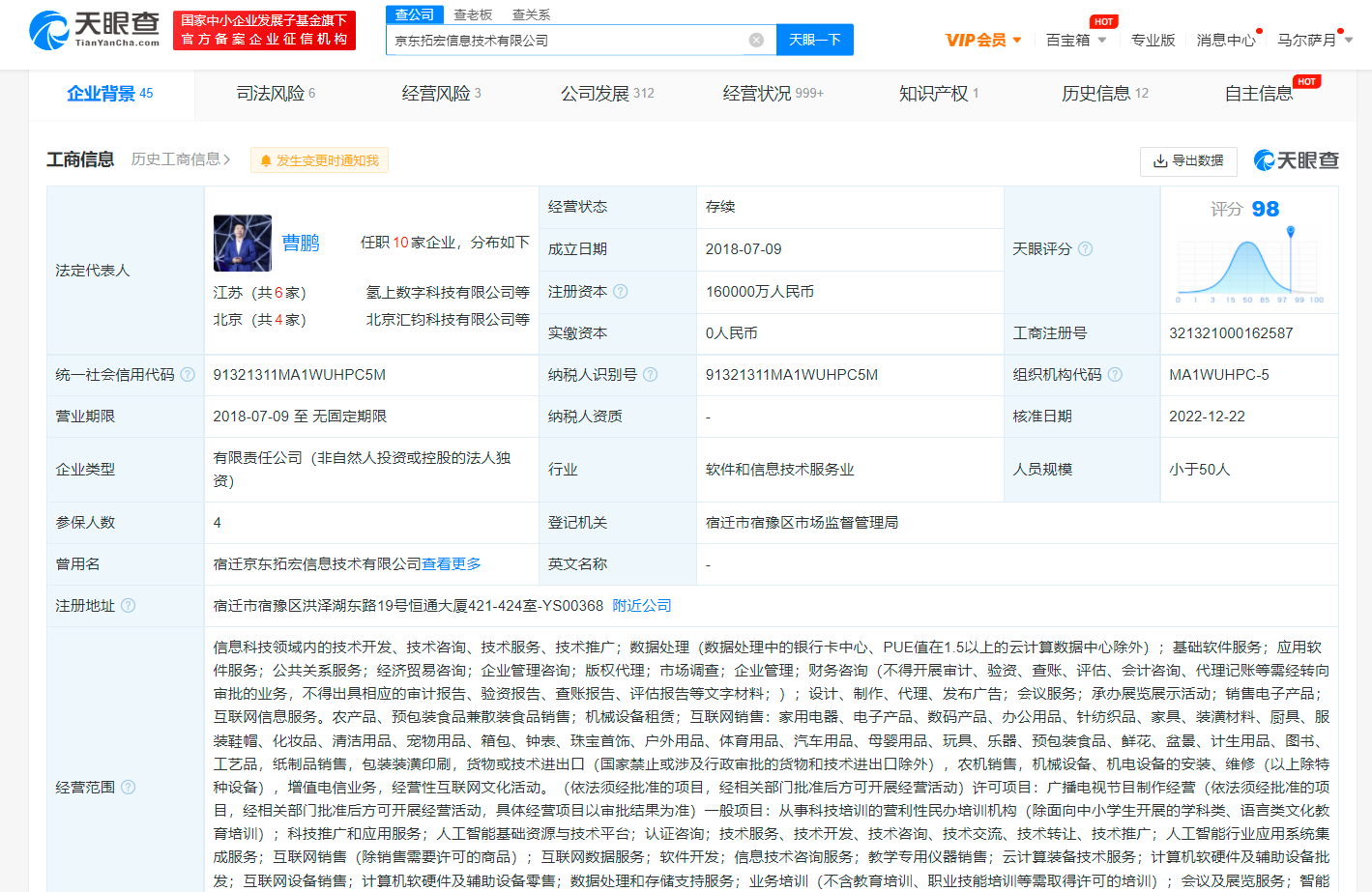This screenshot has width=1372, height=892.
Task: Switch to the 查关系 search tab
Action: click(x=531, y=14)
